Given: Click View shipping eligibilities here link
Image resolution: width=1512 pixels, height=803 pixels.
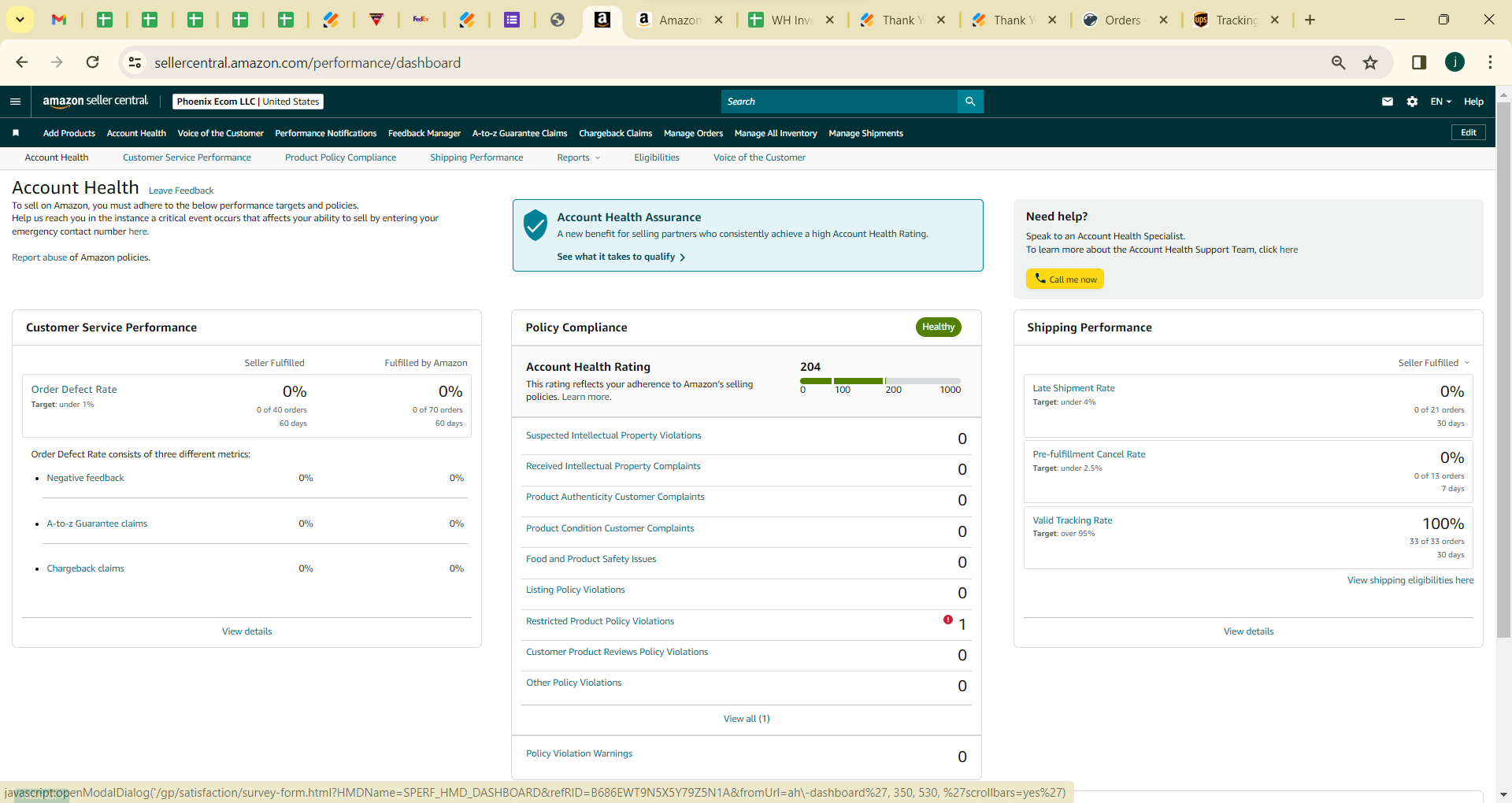Looking at the screenshot, I should [1410, 580].
